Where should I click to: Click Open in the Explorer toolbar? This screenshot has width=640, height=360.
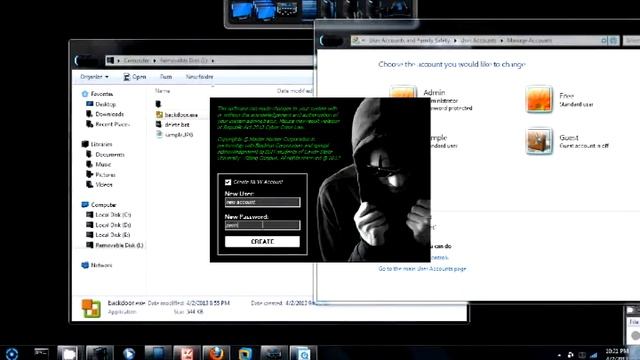(135, 77)
